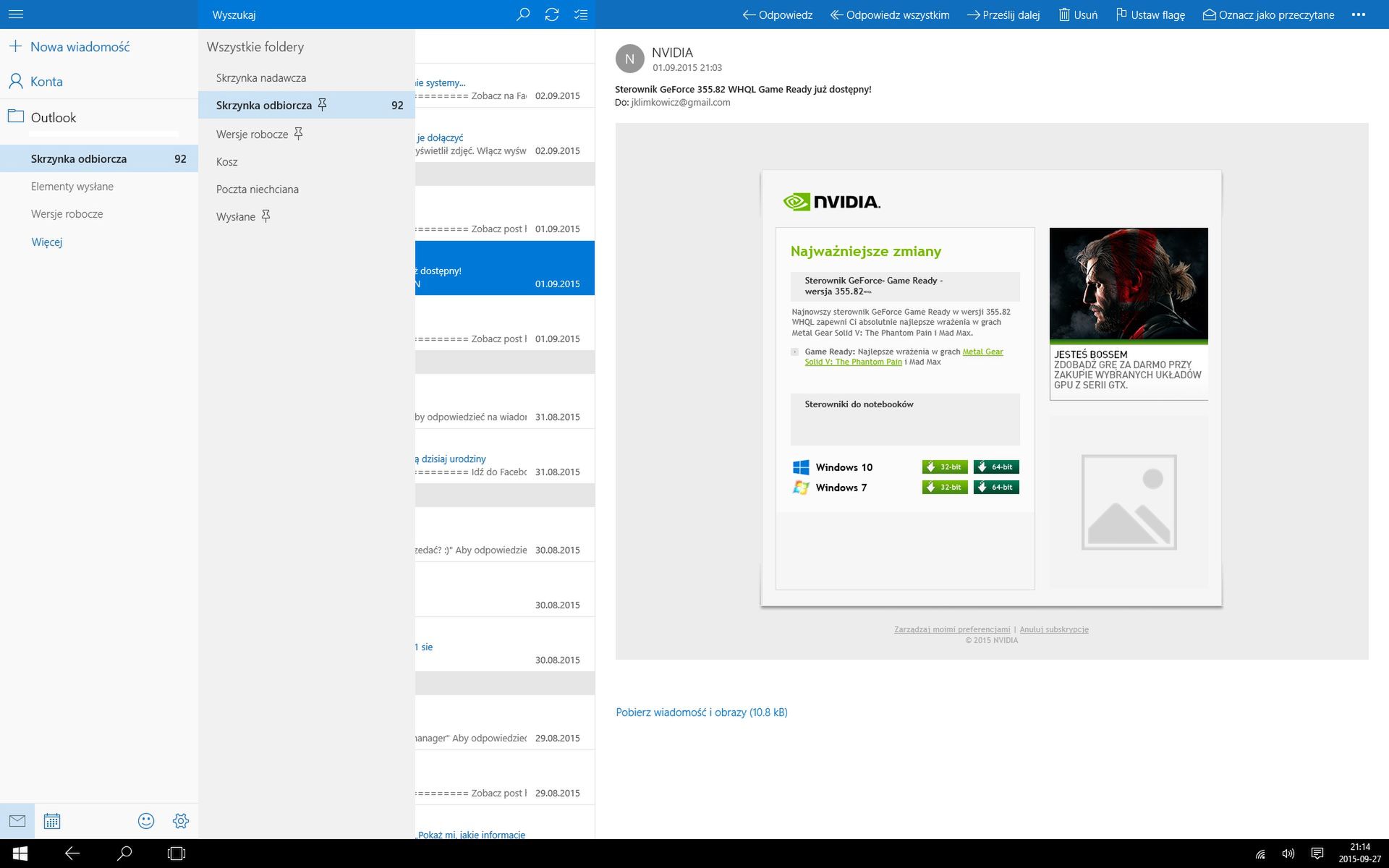This screenshot has width=1389, height=868.
Task: Open email dated 31.08.2015 about urodziny
Action: pyautogui.click(x=505, y=456)
